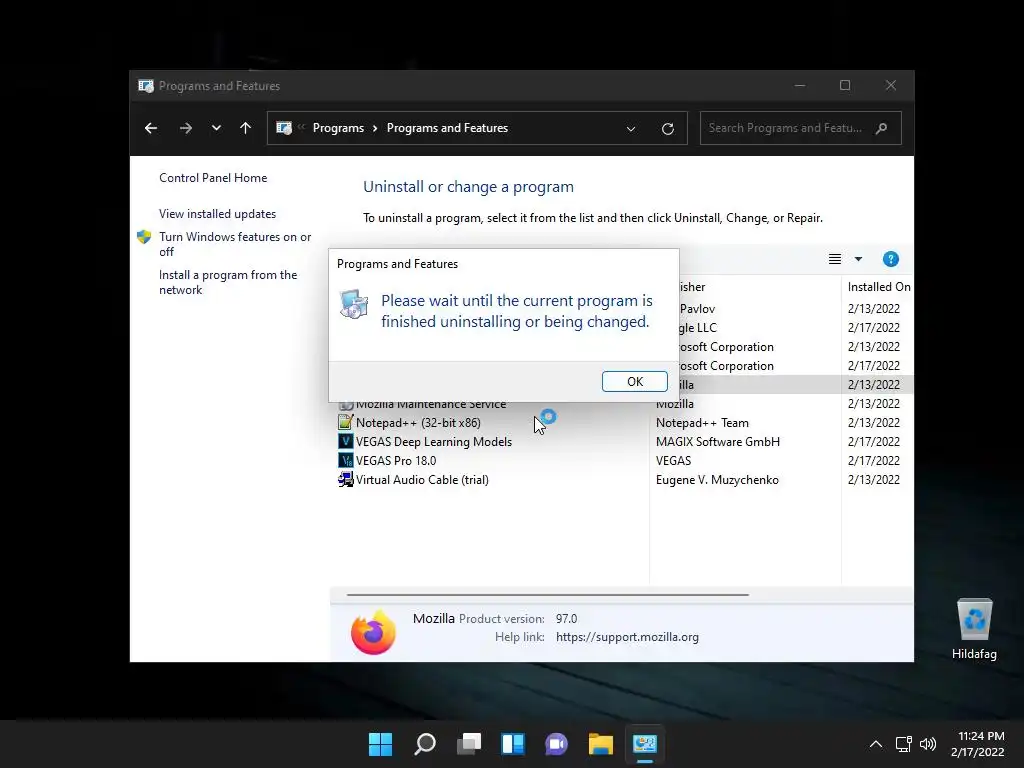Select VEGAS Deep Learning Models entry
Screen dimensions: 1024x768
[434, 441]
